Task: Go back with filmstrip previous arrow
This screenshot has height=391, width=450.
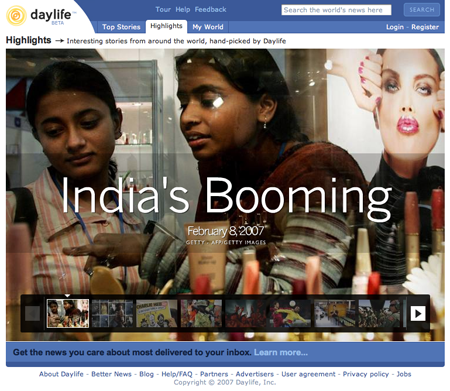Action: (33, 313)
